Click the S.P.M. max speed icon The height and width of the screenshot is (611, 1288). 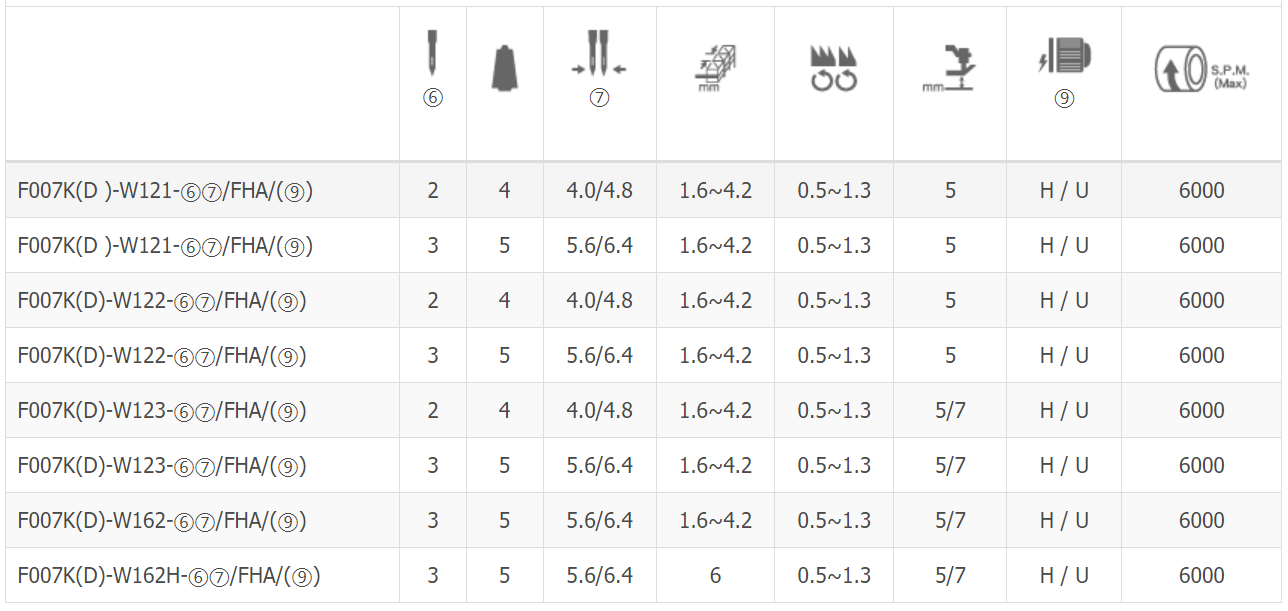pyautogui.click(x=1201, y=70)
